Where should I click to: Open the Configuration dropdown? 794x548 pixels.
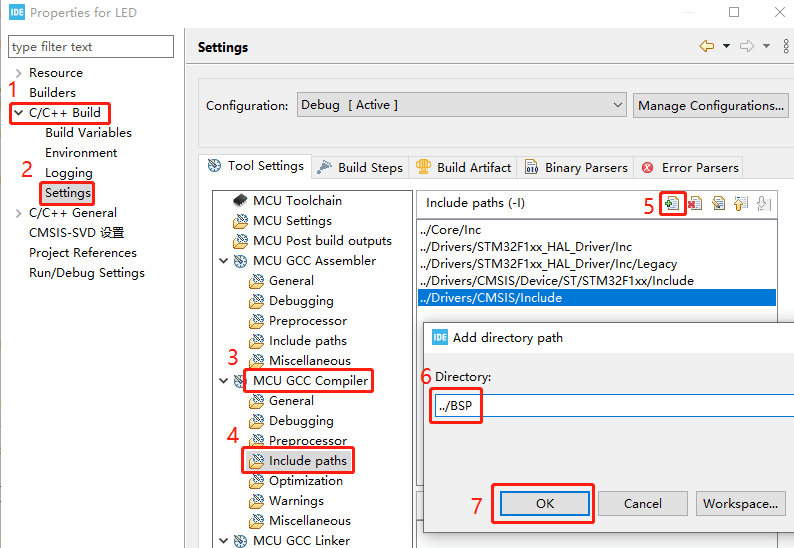pos(461,105)
